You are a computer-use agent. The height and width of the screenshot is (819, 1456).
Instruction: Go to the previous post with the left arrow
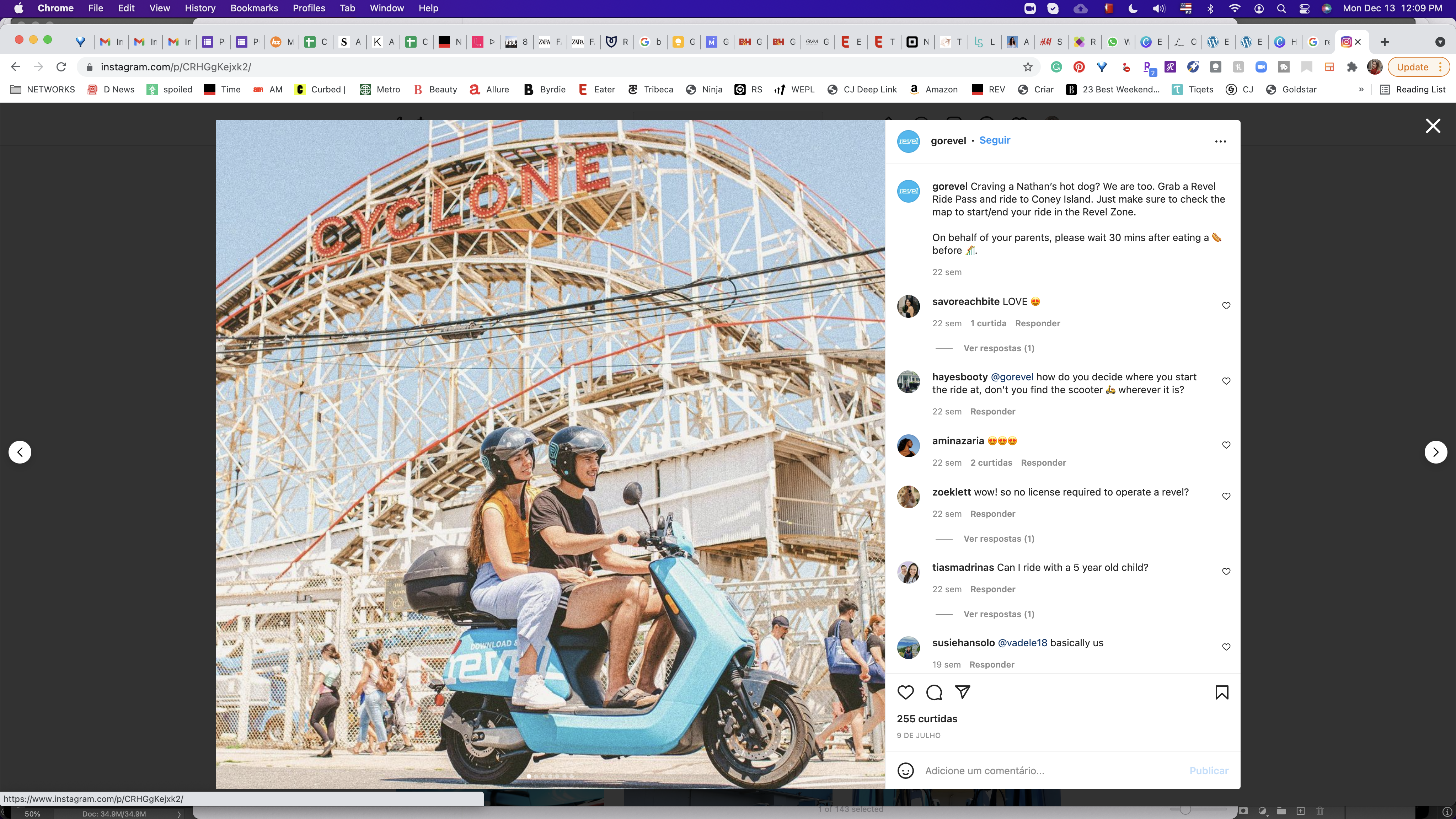tap(20, 452)
